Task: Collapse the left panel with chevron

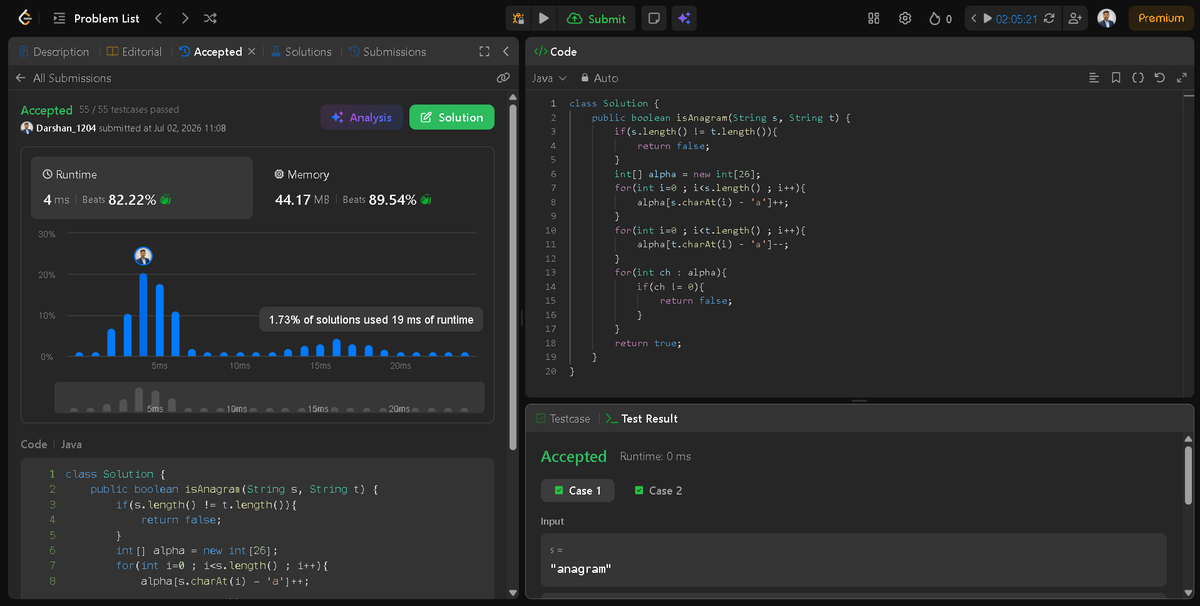Action: 505,52
